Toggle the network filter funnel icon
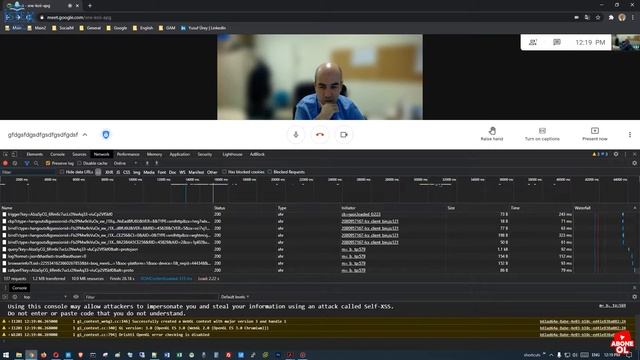 [x=27, y=163]
